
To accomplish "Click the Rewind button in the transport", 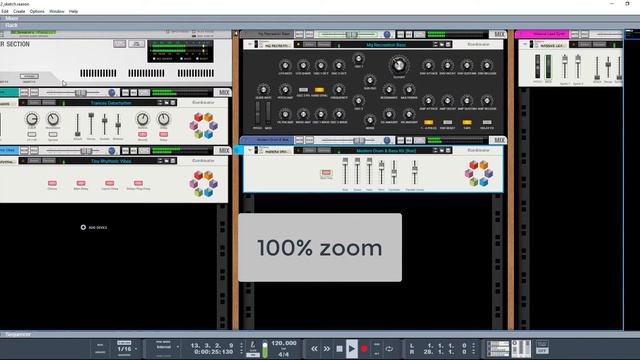I will click(314, 349).
